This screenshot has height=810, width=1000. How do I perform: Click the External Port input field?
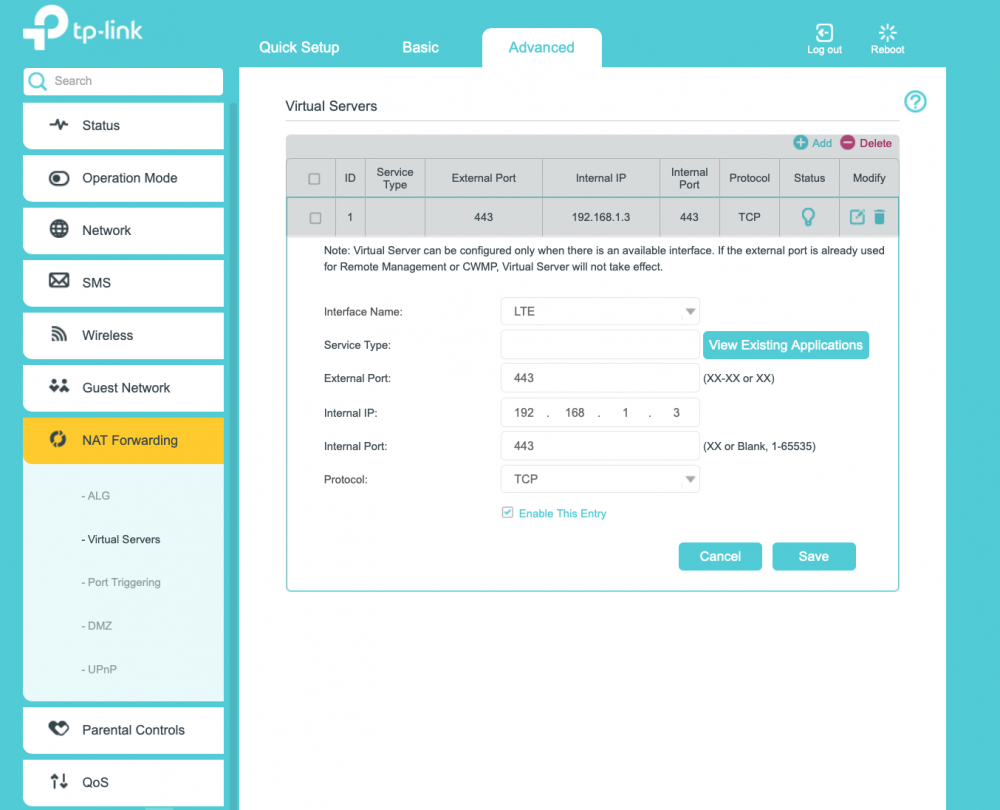click(x=599, y=378)
